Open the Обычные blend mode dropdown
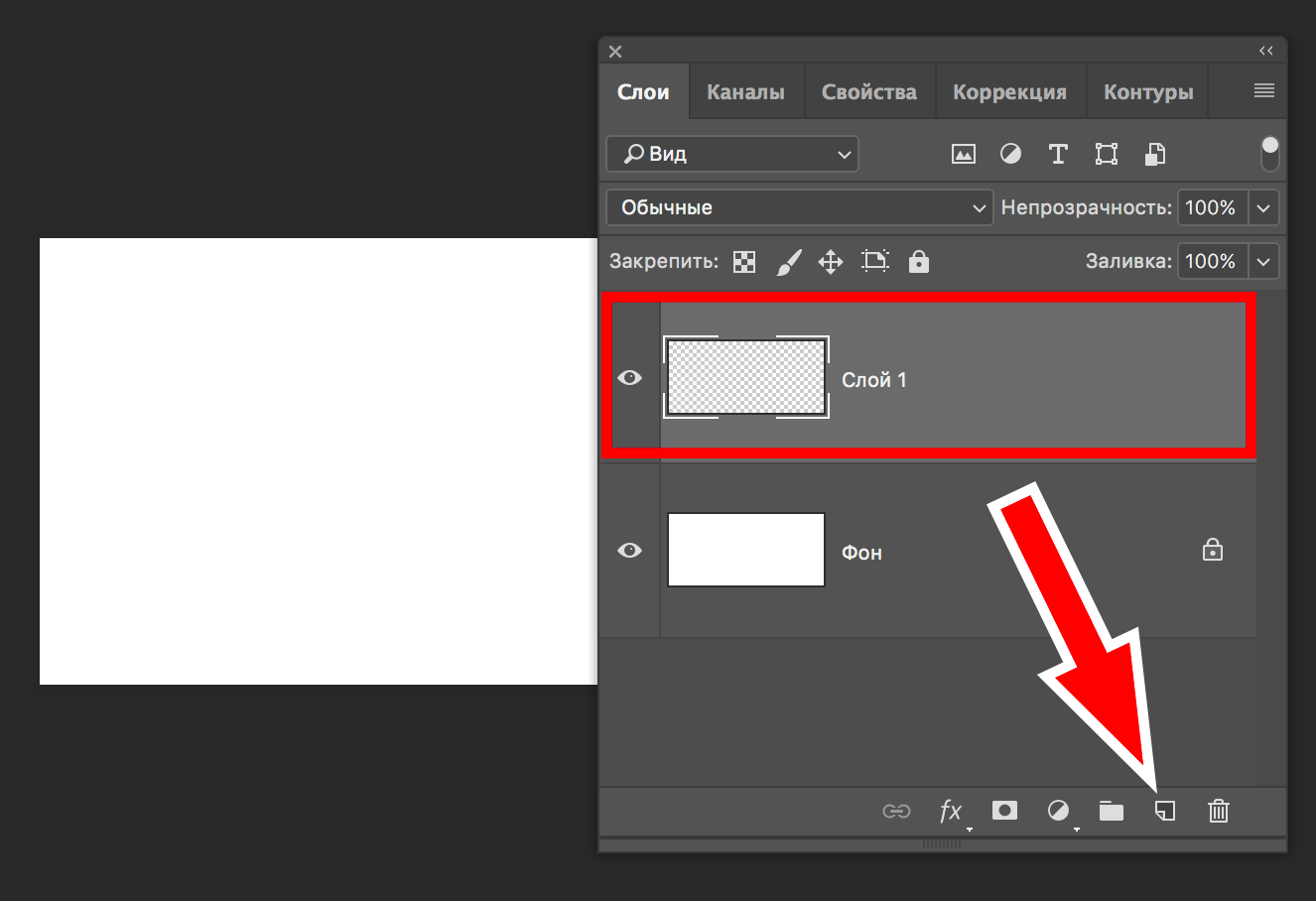1316x901 pixels. click(799, 207)
